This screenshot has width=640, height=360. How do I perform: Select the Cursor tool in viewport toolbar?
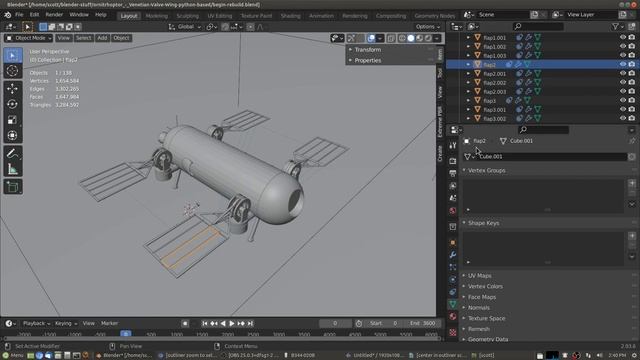pyautogui.click(x=12, y=71)
